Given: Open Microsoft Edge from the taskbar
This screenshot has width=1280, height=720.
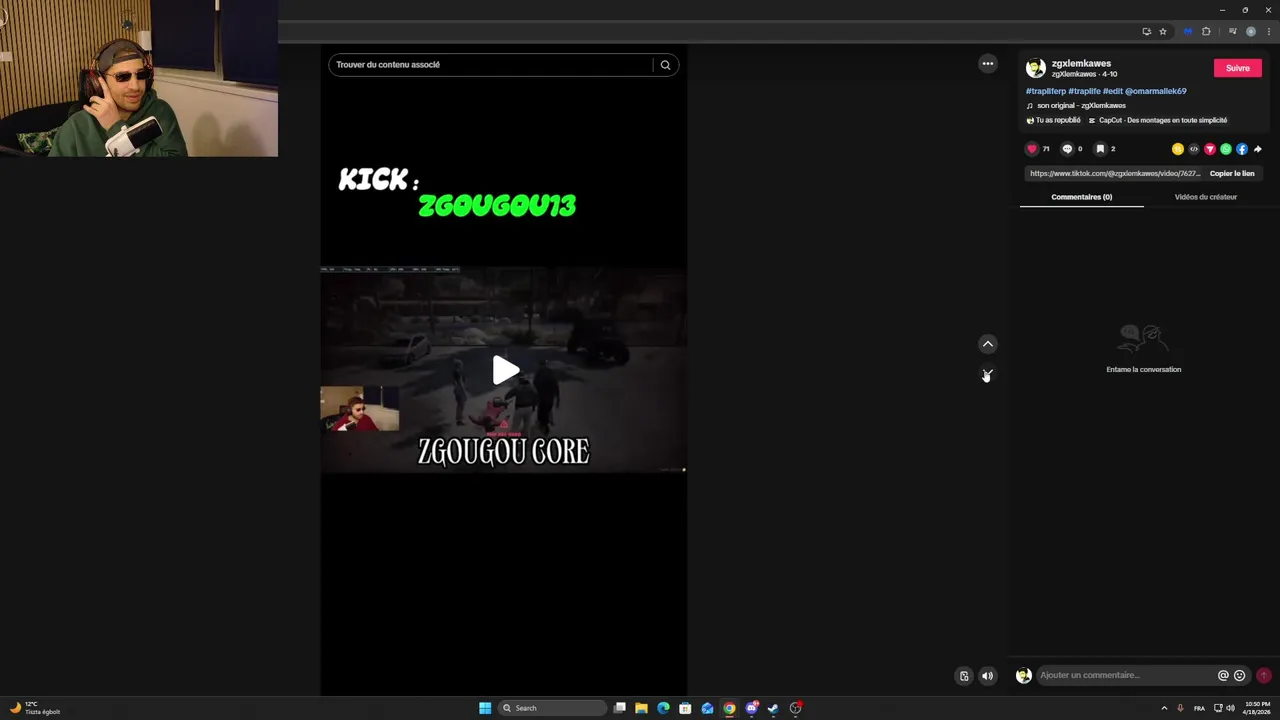Looking at the screenshot, I should point(663,708).
